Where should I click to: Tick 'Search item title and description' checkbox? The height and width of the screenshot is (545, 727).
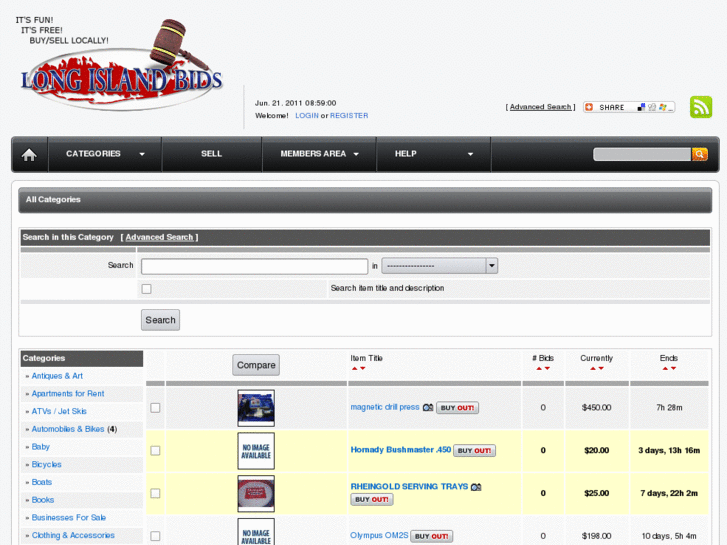[x=147, y=289]
